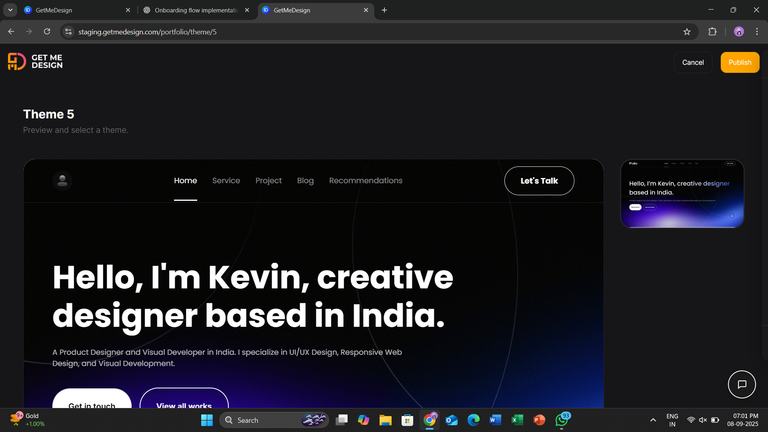Close the Onboarding flow implementation tab
Image resolution: width=768 pixels, height=432 pixels.
(x=247, y=10)
